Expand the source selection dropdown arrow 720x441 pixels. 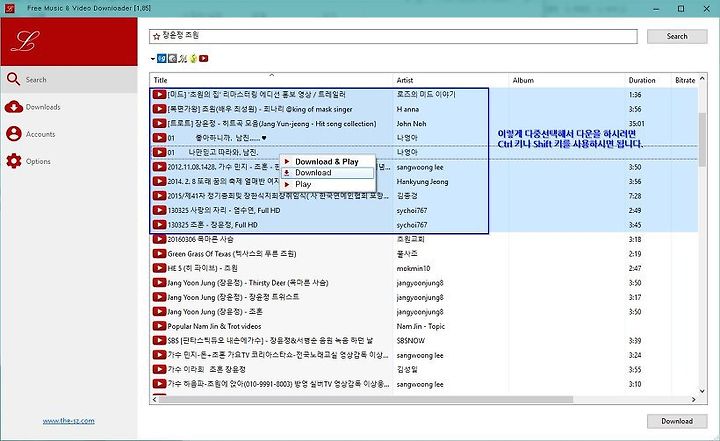pos(152,59)
